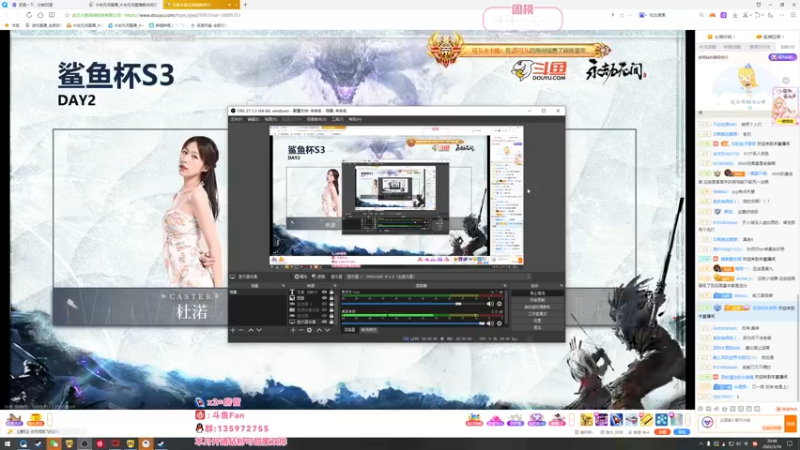Image resolution: width=800 pixels, height=450 pixels.
Task: Toggle browser night mode moon icon
Action: coord(770,15)
